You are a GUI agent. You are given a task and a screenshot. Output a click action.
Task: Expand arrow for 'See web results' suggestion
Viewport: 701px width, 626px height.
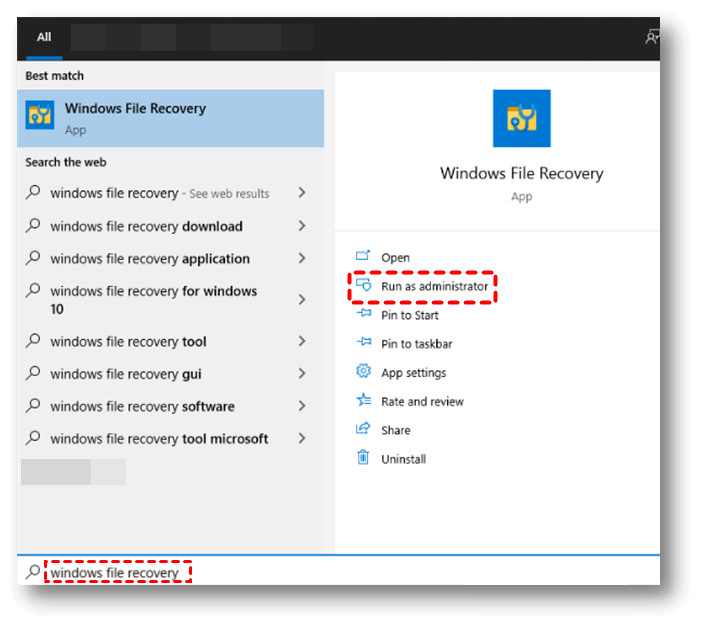302,193
